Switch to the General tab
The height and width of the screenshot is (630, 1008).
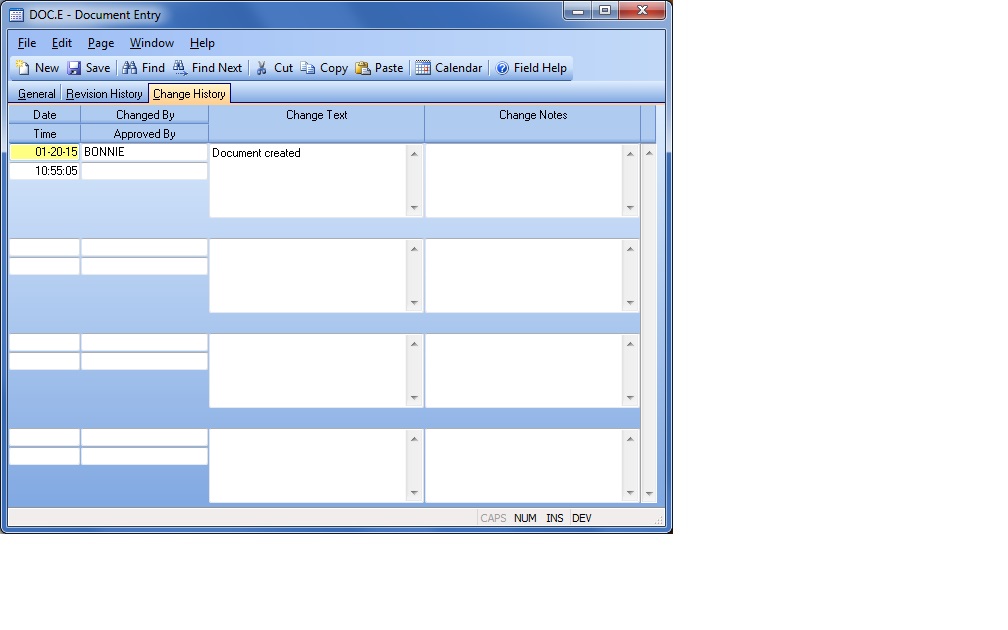(x=37, y=94)
